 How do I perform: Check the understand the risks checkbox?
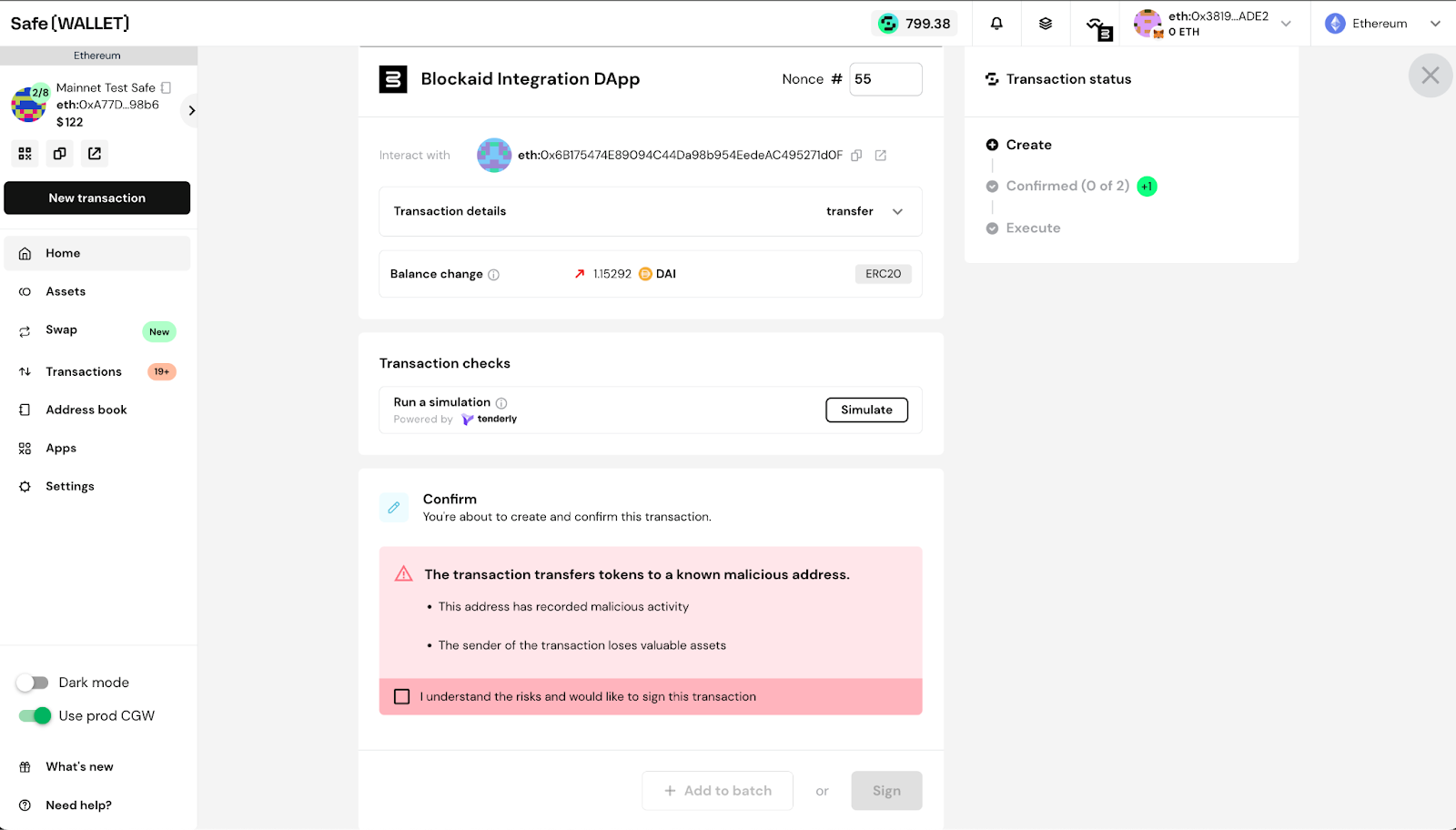[x=401, y=697]
